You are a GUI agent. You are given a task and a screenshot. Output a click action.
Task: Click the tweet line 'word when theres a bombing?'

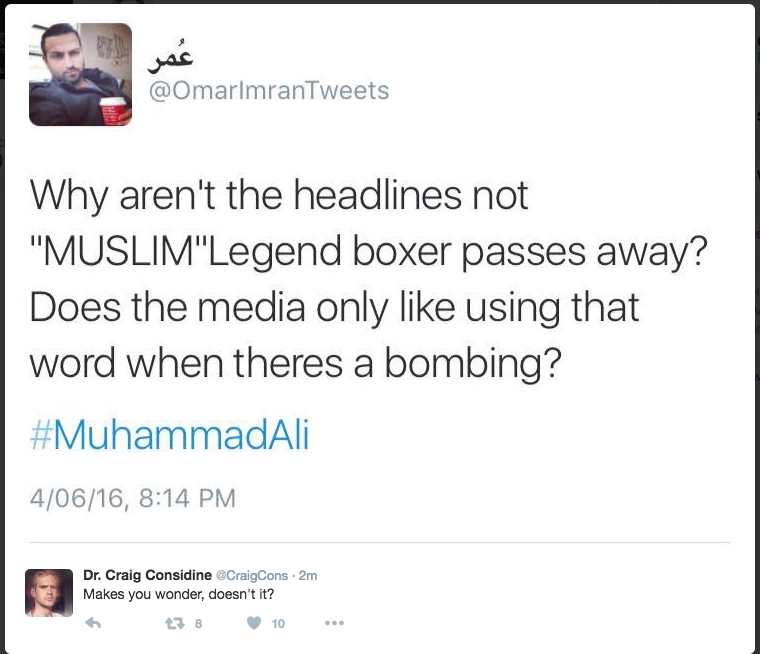(x=296, y=364)
